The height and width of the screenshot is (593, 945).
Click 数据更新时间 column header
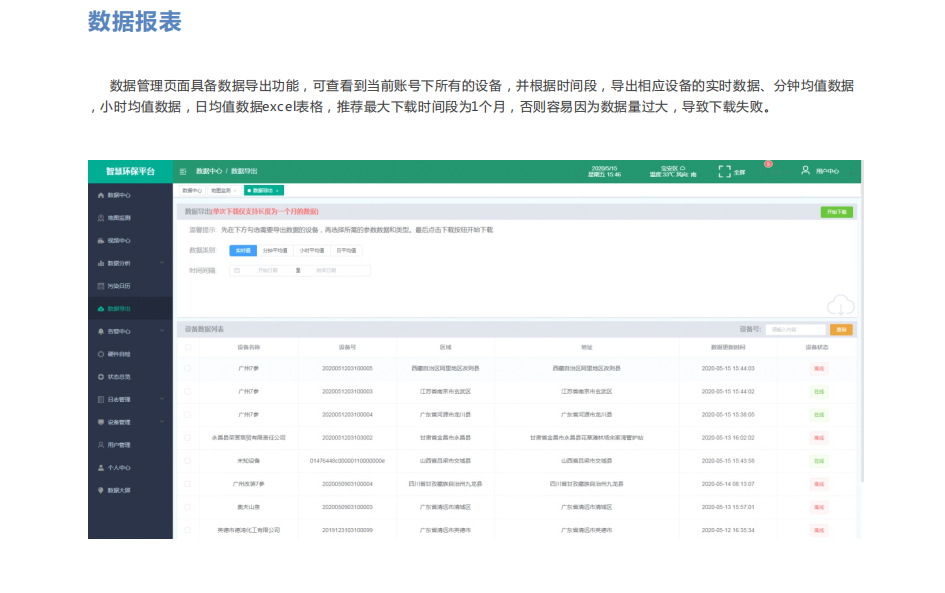728,347
